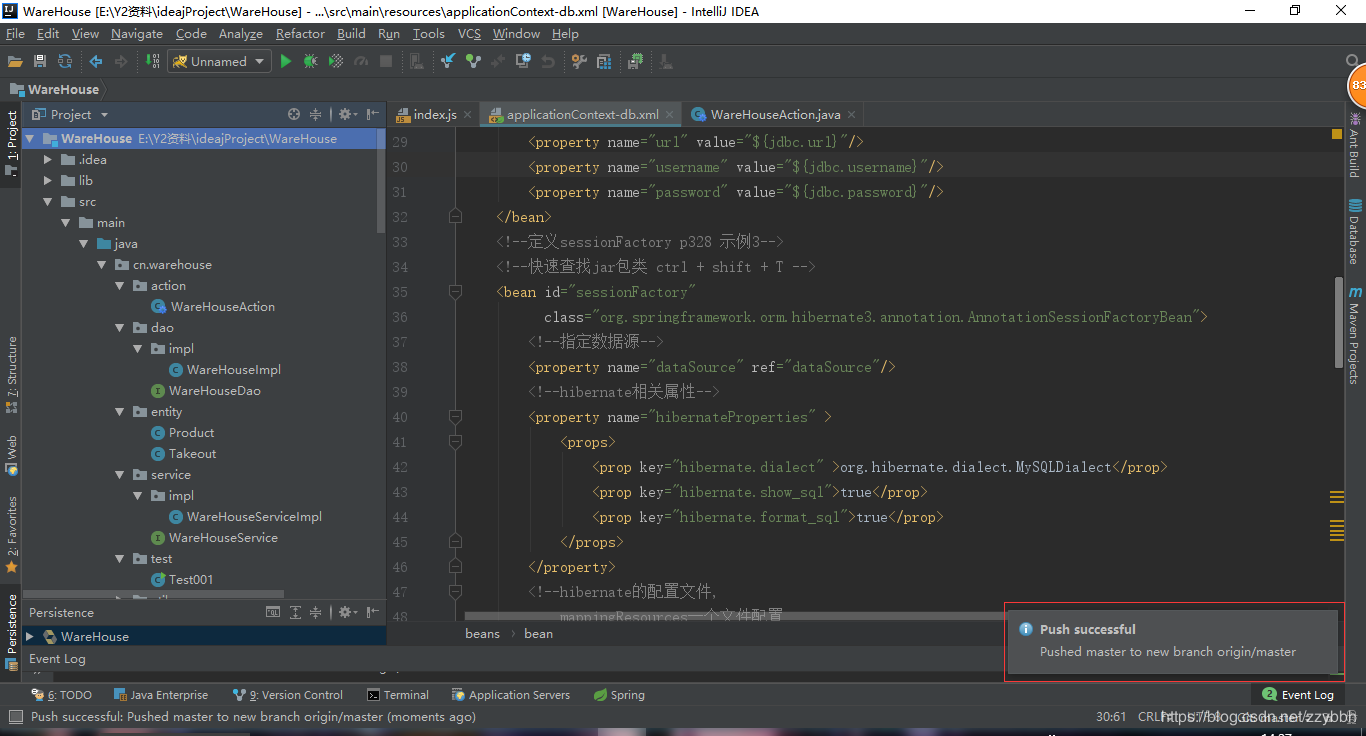Click the VCS Update Project icon
The width and height of the screenshot is (1366, 736).
coord(447,61)
